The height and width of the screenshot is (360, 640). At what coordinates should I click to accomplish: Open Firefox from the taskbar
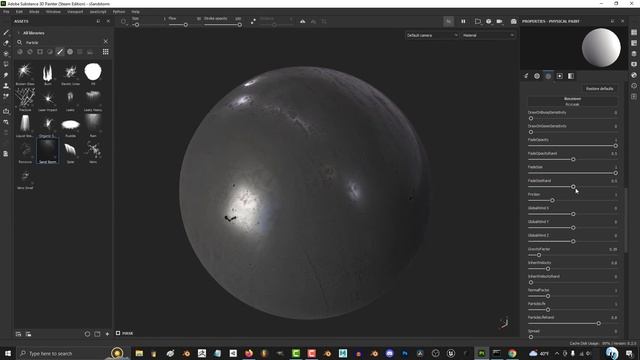coord(249,353)
